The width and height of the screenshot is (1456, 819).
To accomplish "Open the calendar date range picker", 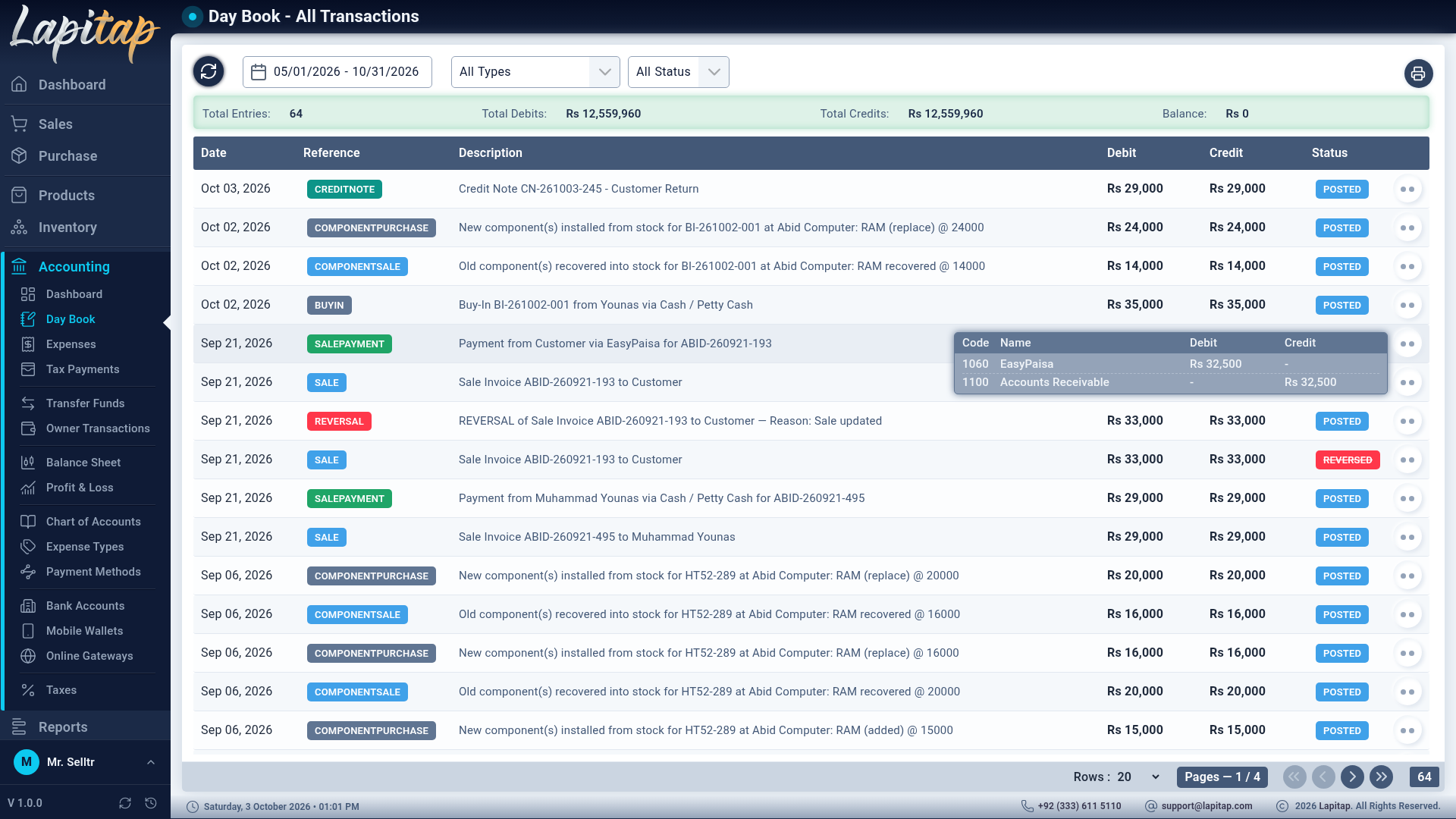I will (337, 72).
